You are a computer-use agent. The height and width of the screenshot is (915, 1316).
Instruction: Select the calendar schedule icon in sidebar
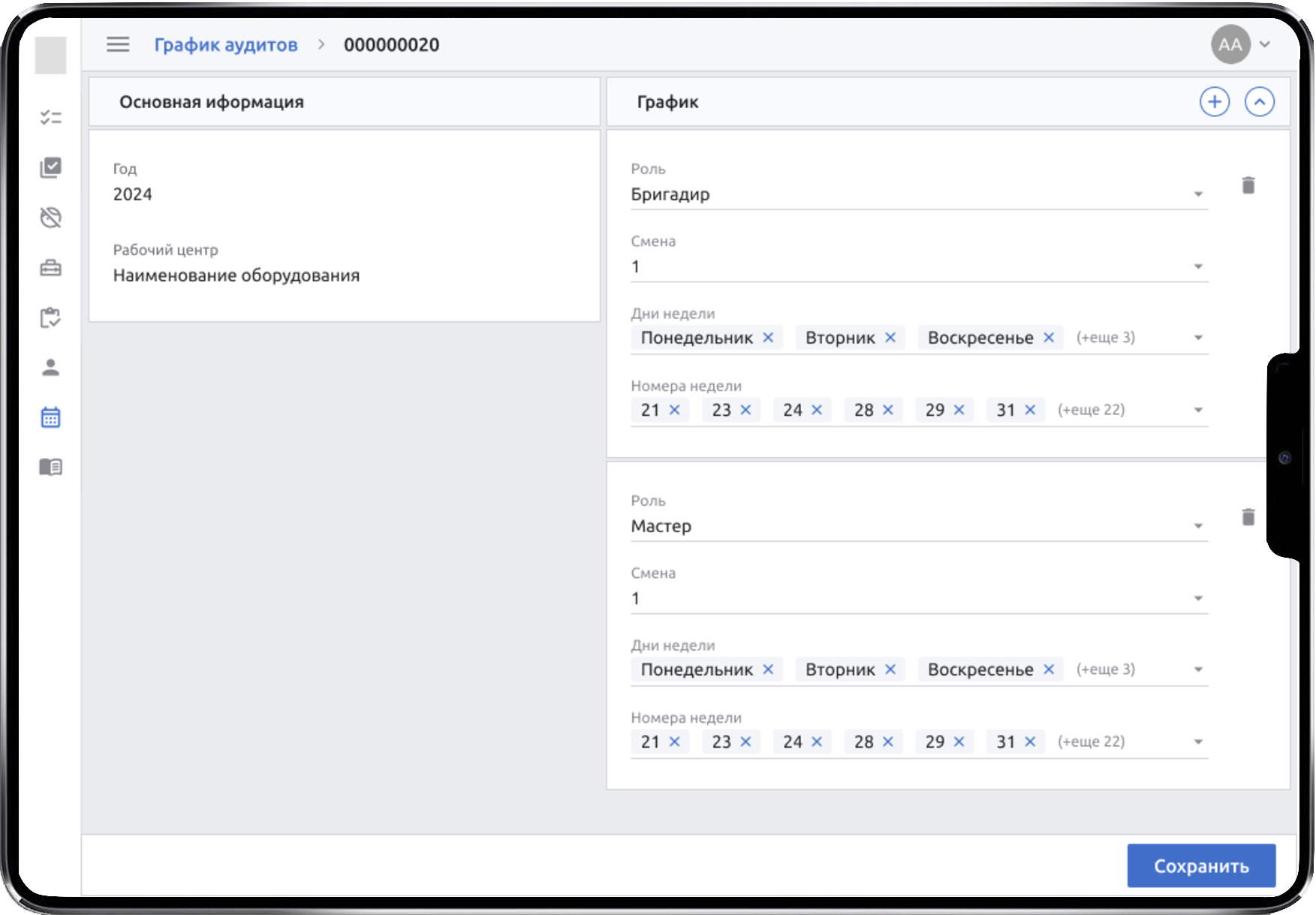tap(50, 417)
